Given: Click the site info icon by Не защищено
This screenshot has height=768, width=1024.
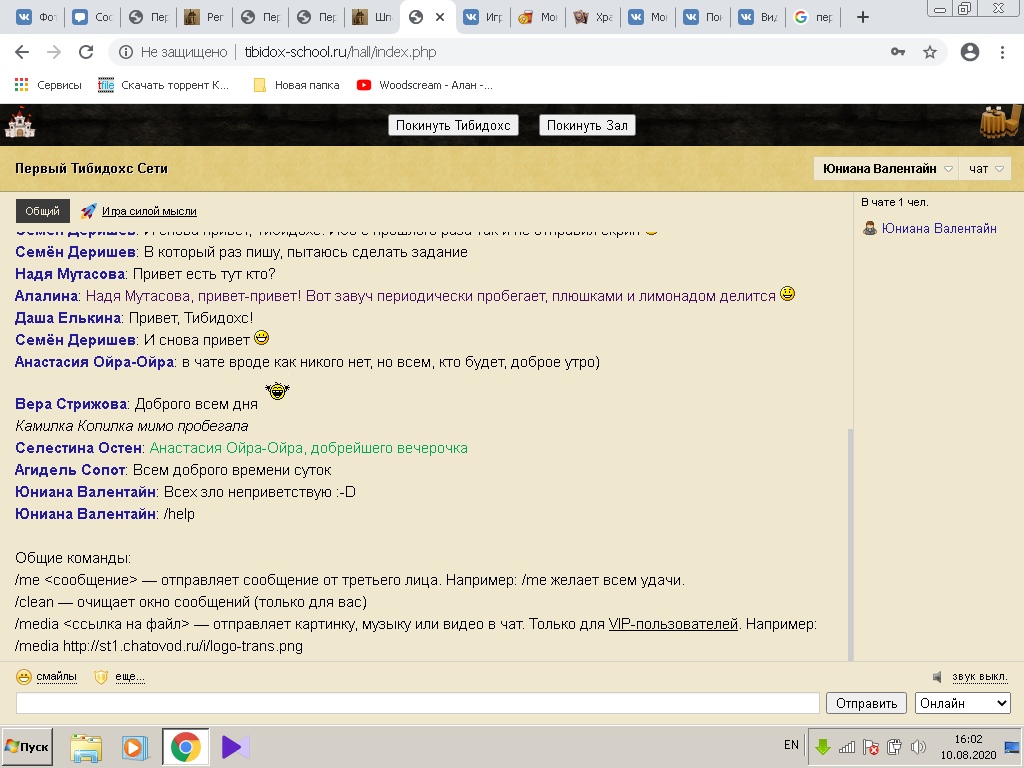Looking at the screenshot, I should (x=125, y=52).
